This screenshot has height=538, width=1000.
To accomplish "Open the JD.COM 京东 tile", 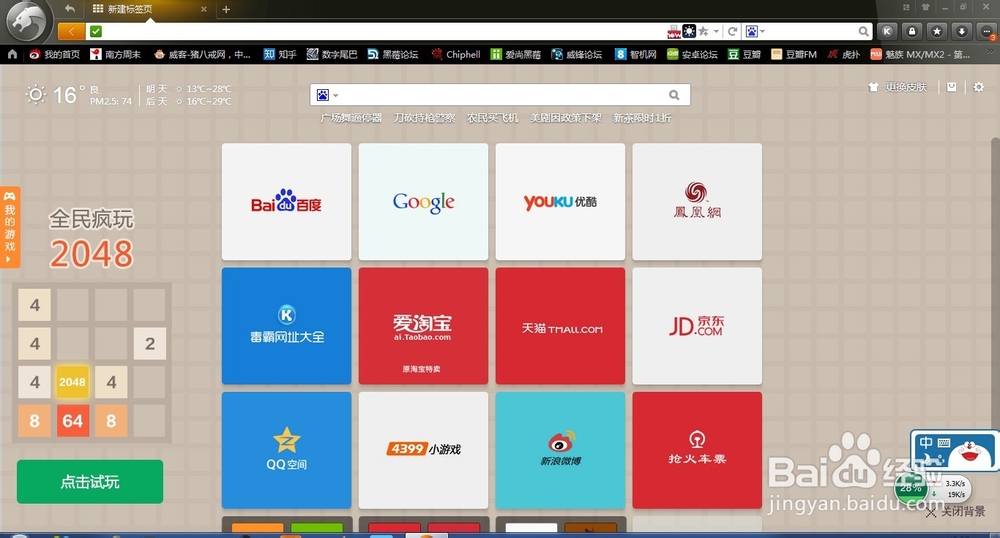I will pyautogui.click(x=697, y=326).
